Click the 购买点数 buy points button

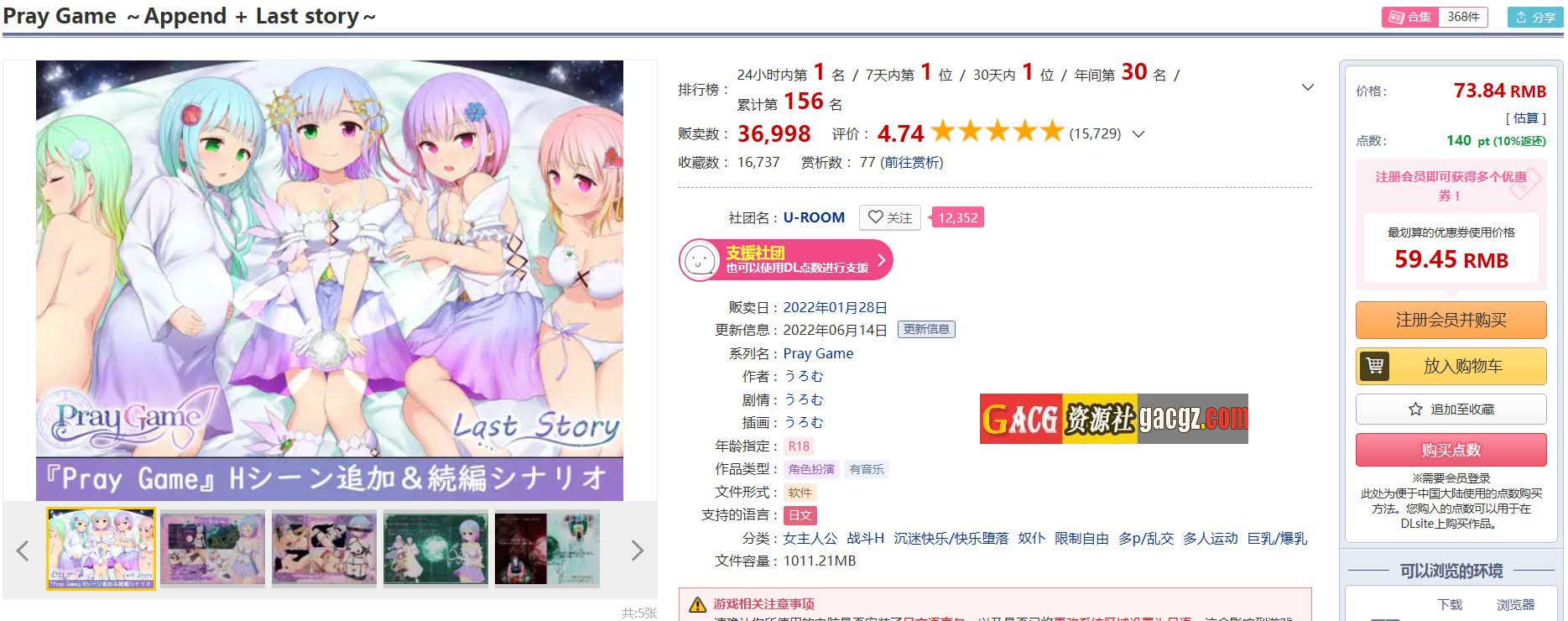coord(1451,450)
